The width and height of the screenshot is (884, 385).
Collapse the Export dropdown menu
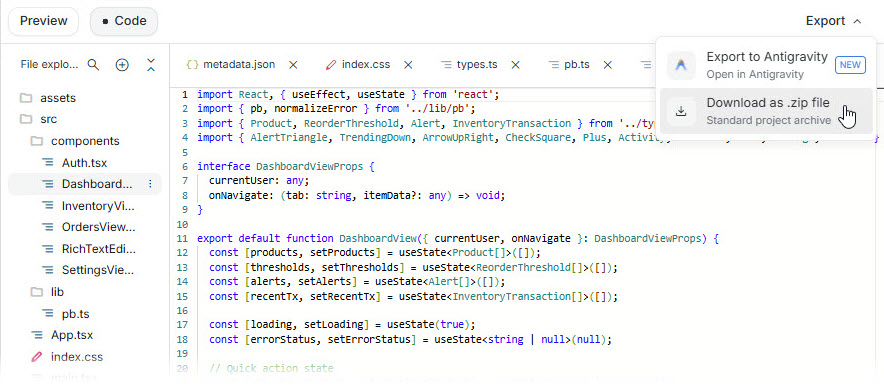tap(834, 21)
